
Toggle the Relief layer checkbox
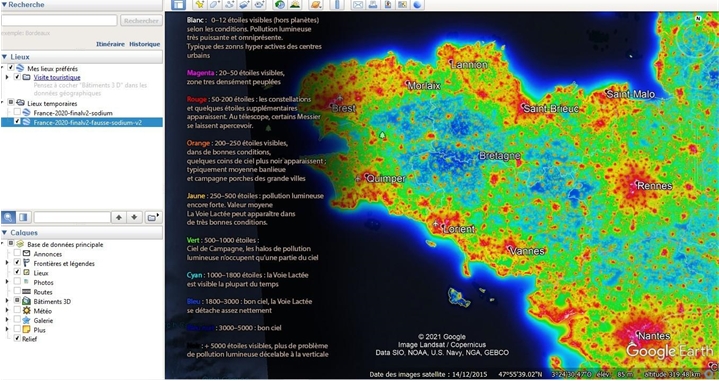click(x=17, y=339)
